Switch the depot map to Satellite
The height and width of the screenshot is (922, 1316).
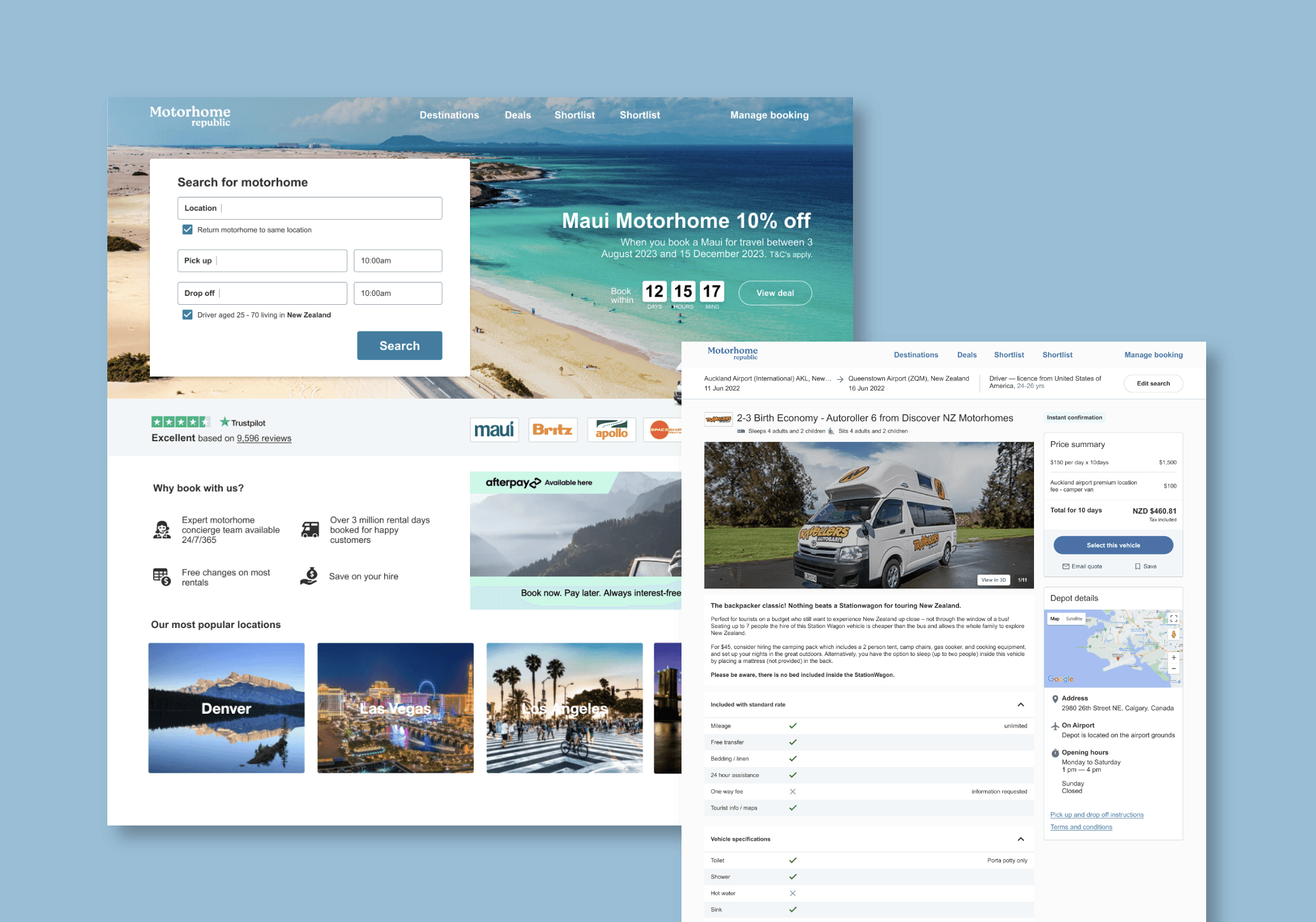pos(1074,618)
